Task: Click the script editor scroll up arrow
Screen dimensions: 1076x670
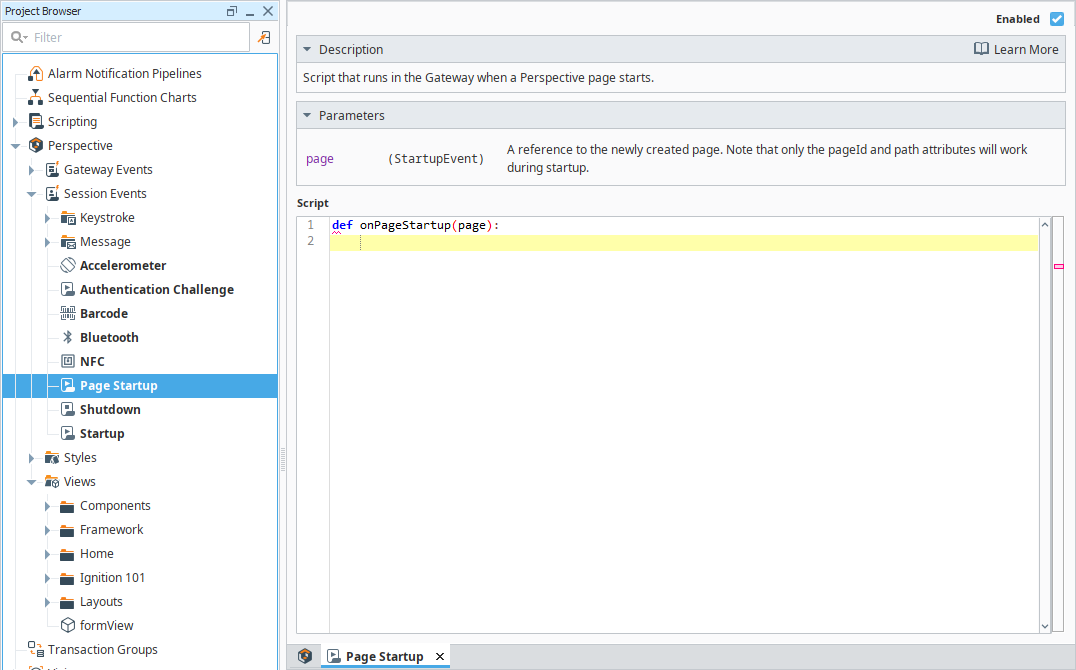Action: [1044, 224]
